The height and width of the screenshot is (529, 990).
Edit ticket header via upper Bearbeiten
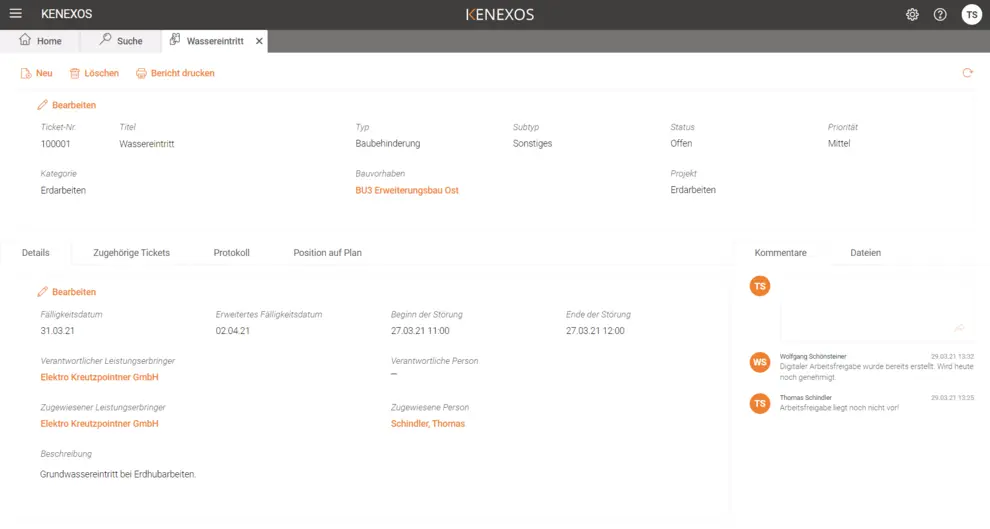click(67, 105)
